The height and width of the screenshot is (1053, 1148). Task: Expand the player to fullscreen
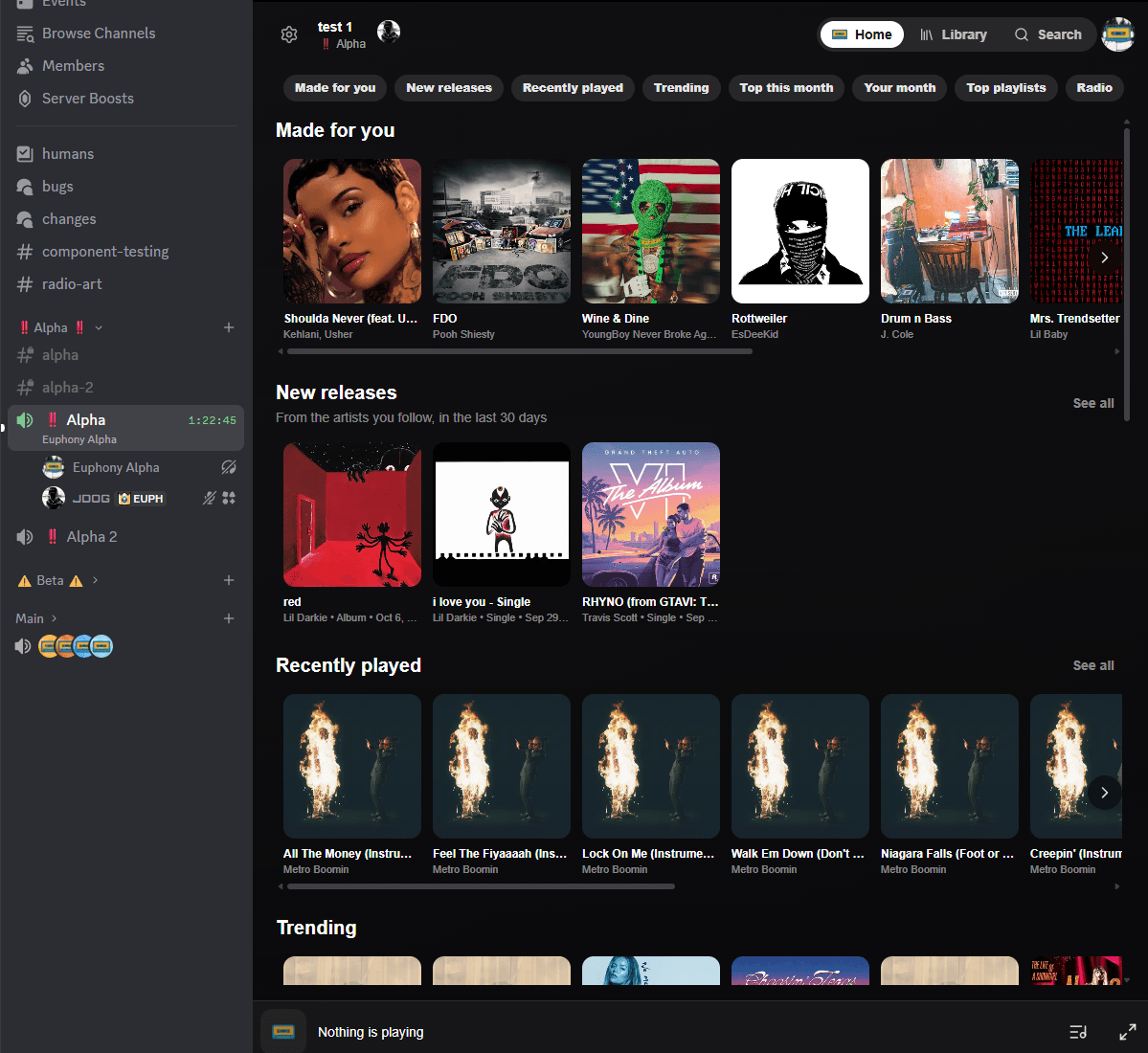pyautogui.click(x=1128, y=1032)
